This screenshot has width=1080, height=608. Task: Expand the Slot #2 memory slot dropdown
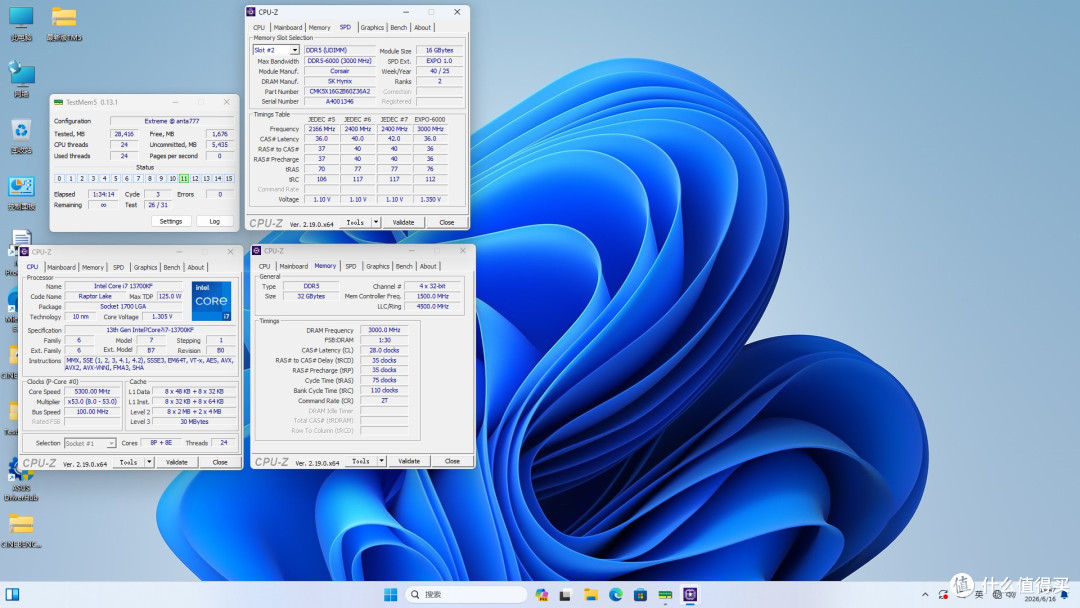pyautogui.click(x=295, y=50)
